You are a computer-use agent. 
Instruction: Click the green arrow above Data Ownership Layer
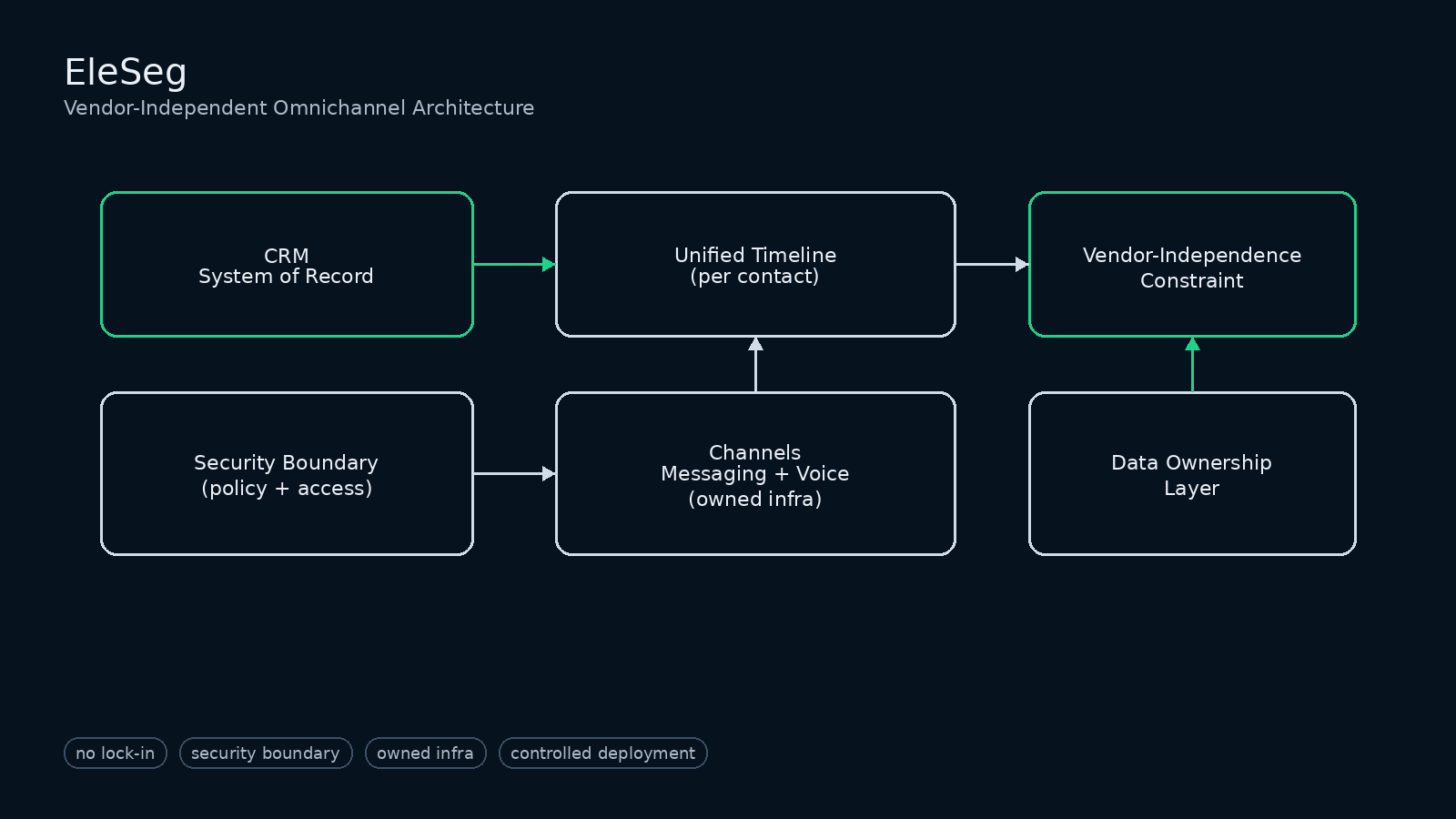point(1192,364)
